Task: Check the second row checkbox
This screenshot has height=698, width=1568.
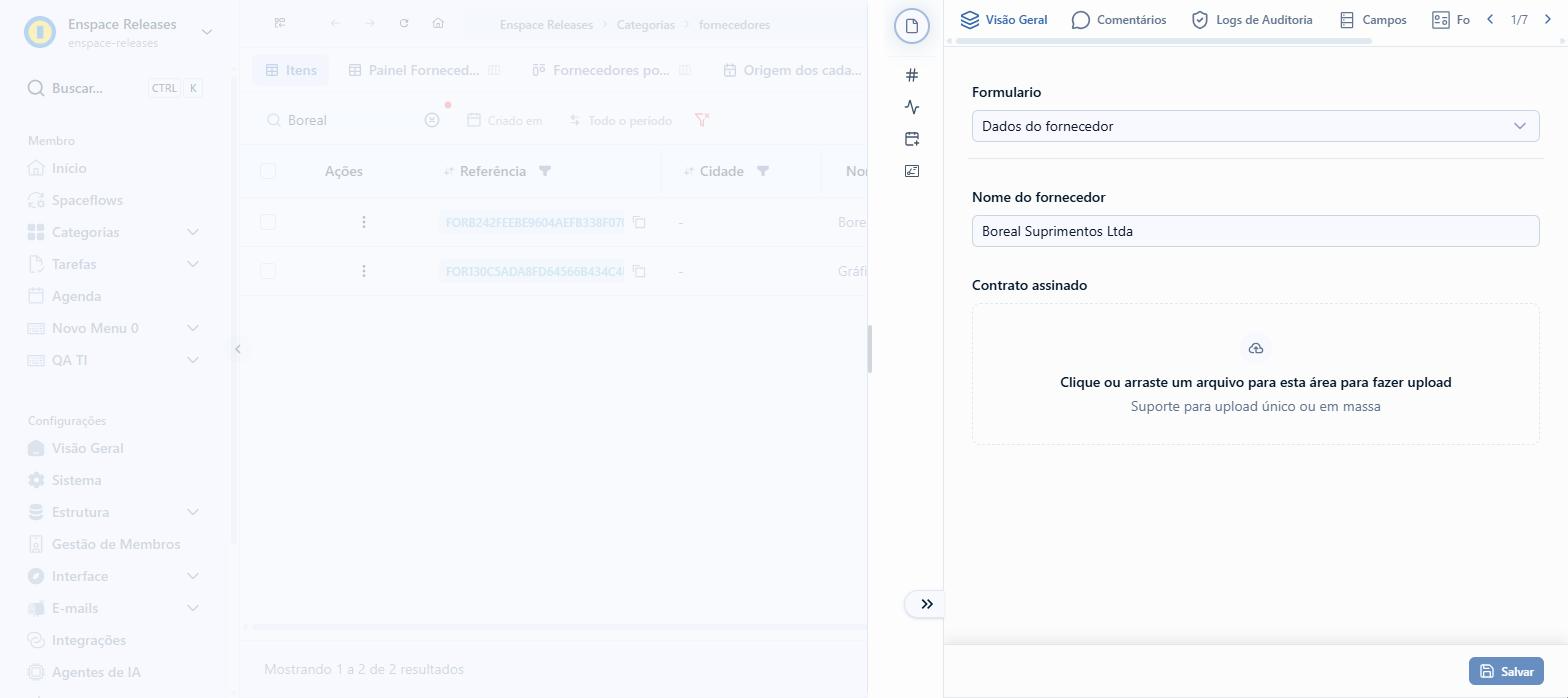Action: click(268, 271)
